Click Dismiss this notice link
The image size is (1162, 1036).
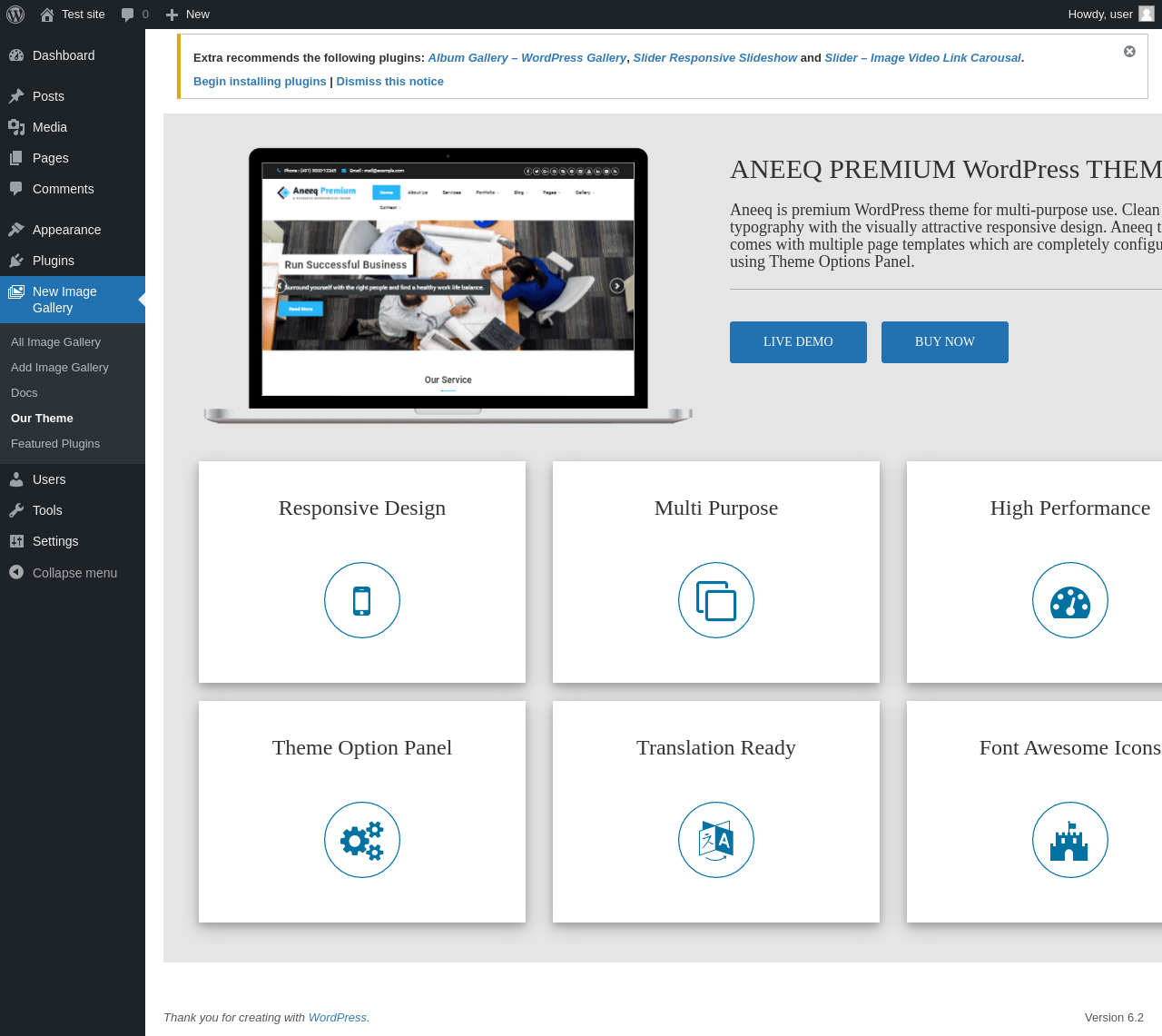tap(390, 82)
